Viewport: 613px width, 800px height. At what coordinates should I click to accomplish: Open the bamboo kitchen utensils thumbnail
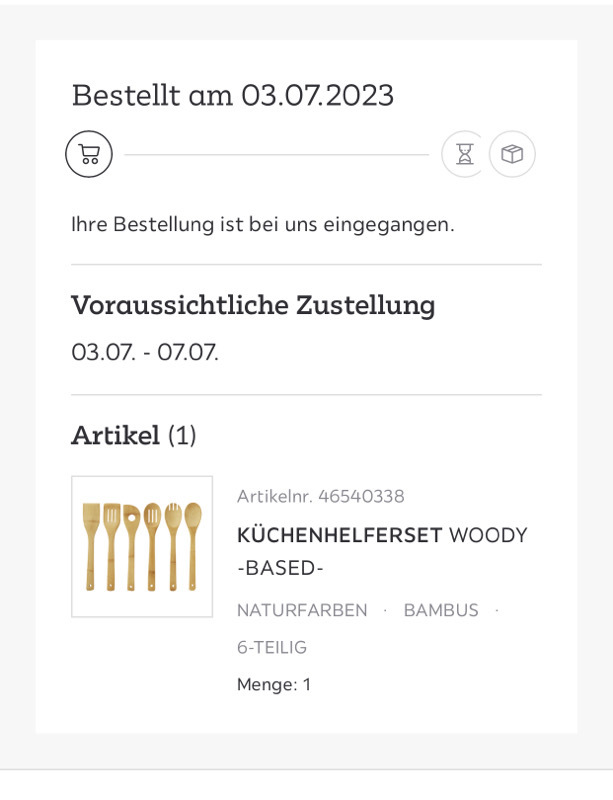(x=142, y=546)
